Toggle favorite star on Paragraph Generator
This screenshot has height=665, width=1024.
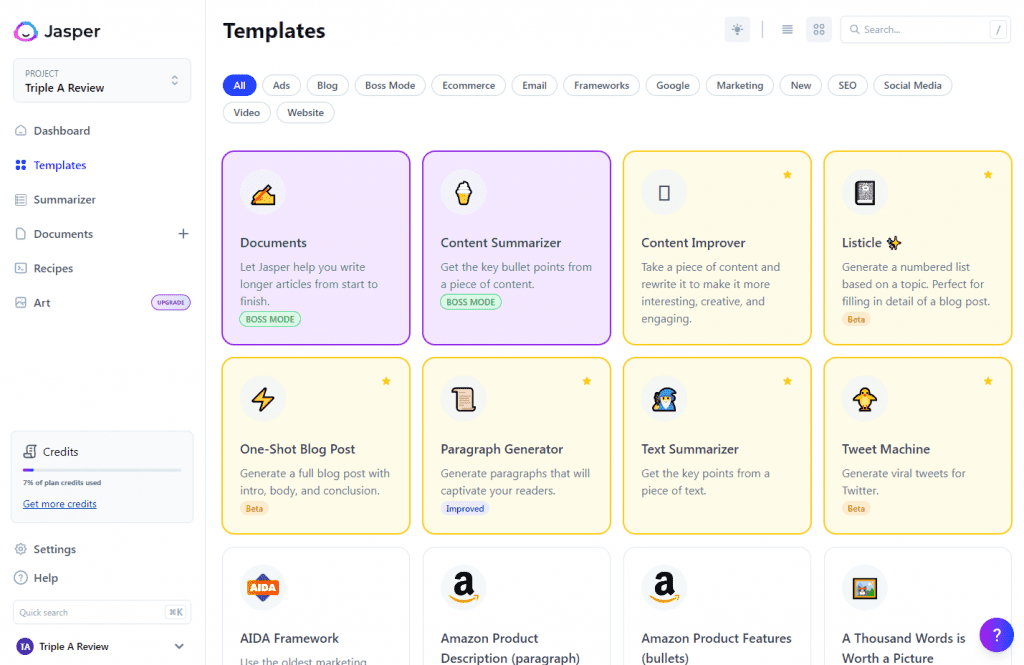(586, 381)
